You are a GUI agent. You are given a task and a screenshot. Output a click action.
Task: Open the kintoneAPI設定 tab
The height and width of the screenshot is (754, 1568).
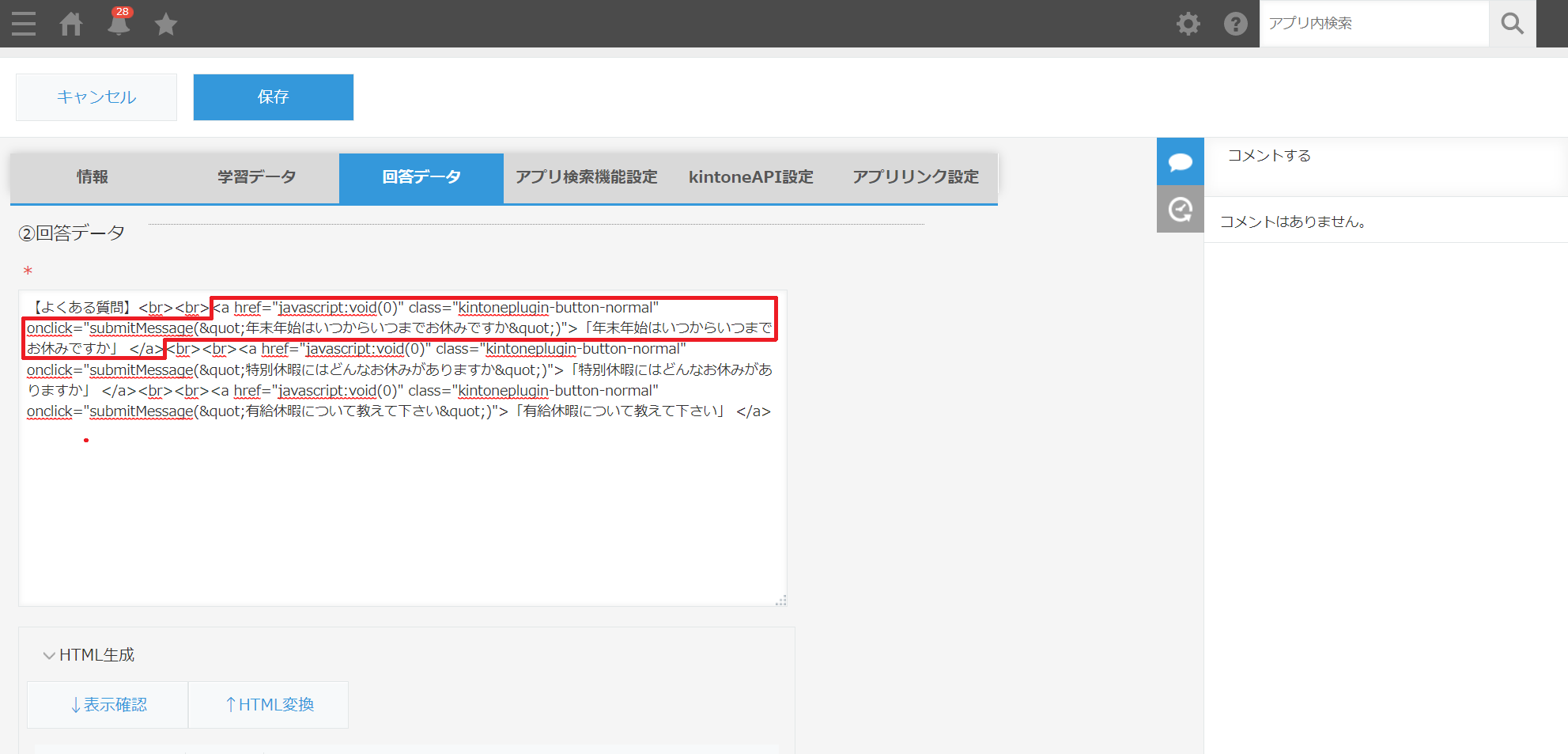tap(750, 177)
